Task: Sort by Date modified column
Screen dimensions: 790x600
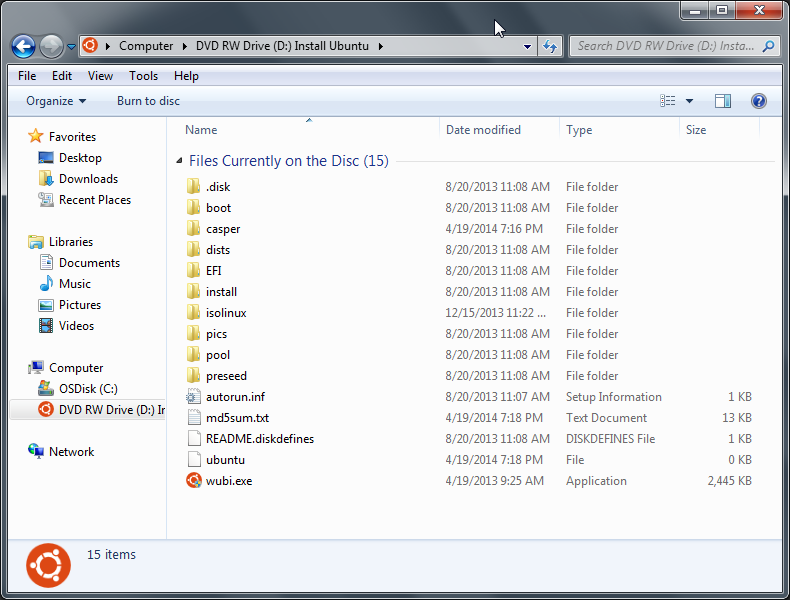Action: pyautogui.click(x=499, y=129)
